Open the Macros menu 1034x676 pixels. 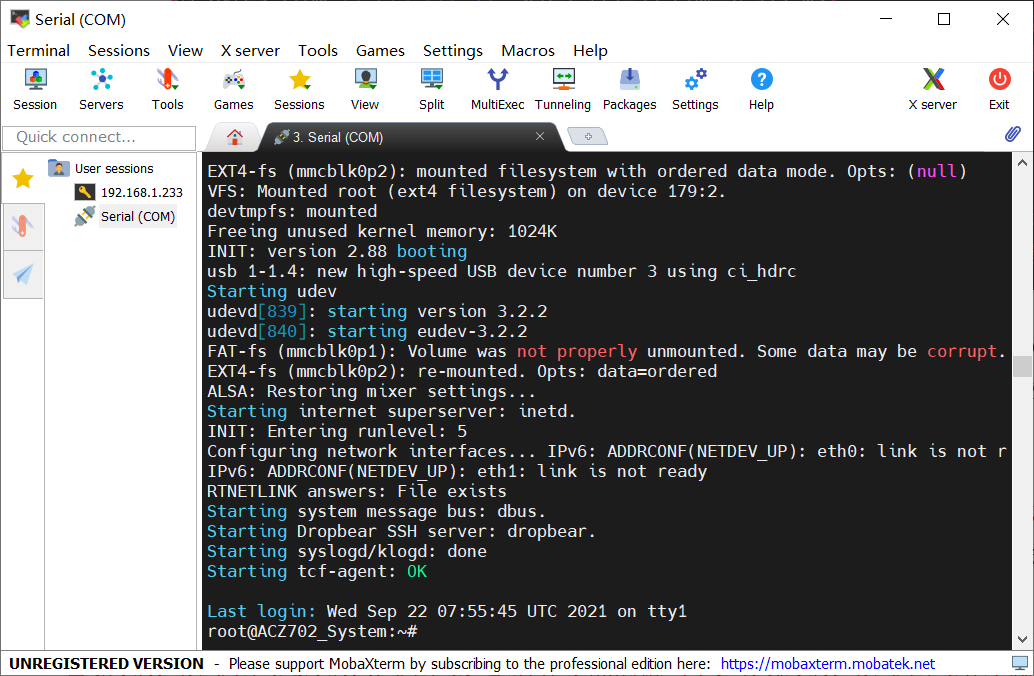[528, 50]
